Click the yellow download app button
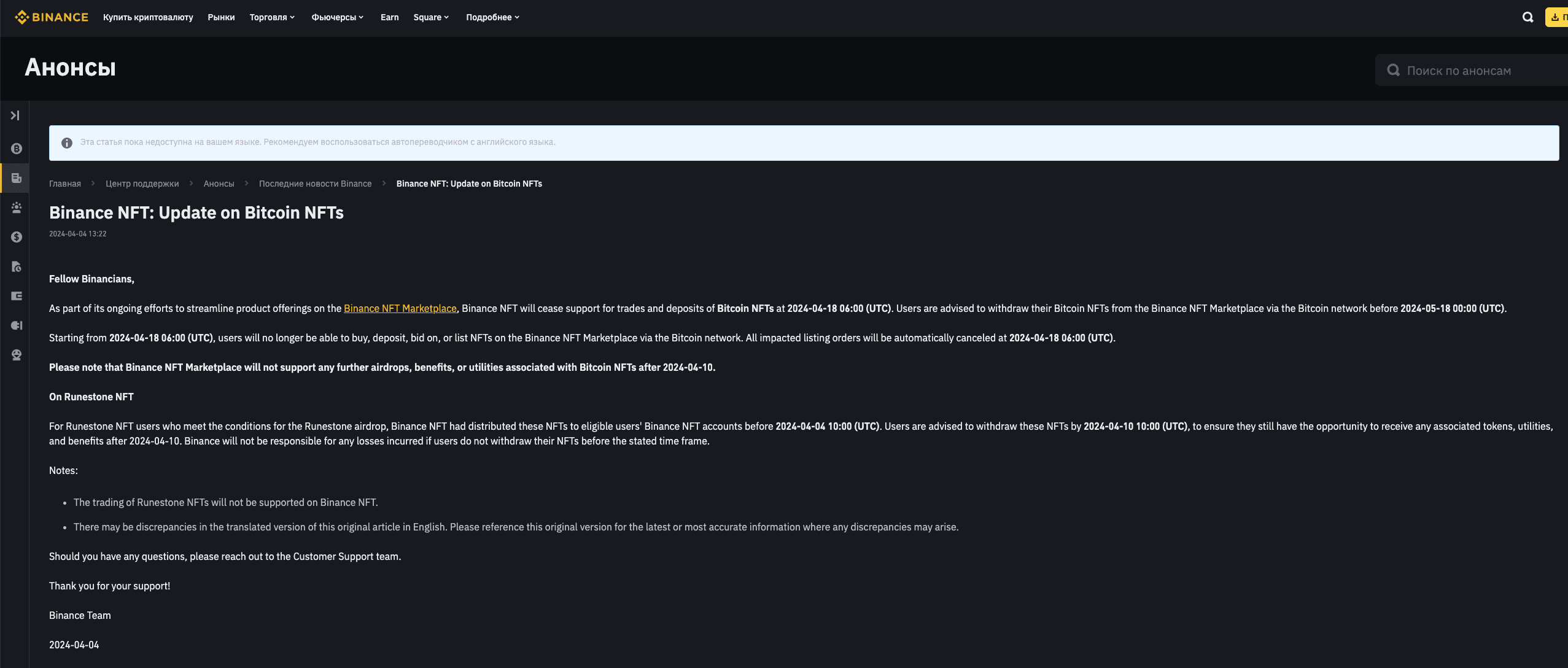This screenshot has width=1568, height=668. [x=1557, y=17]
